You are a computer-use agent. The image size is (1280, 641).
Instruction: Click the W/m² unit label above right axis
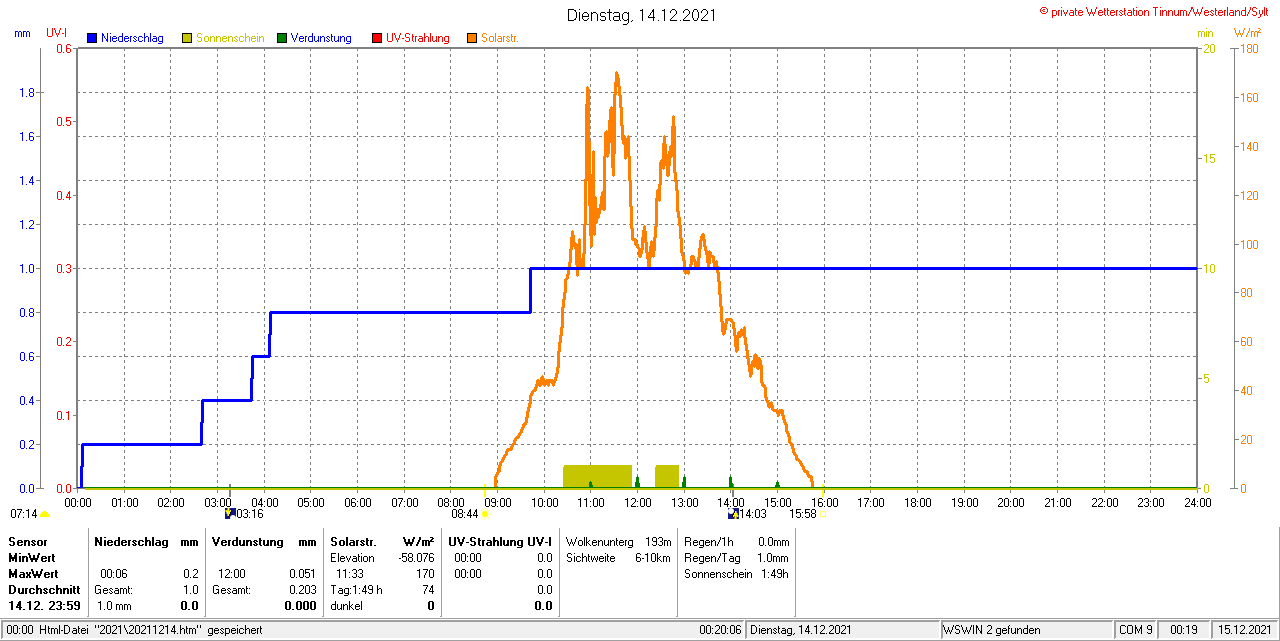(x=1246, y=33)
